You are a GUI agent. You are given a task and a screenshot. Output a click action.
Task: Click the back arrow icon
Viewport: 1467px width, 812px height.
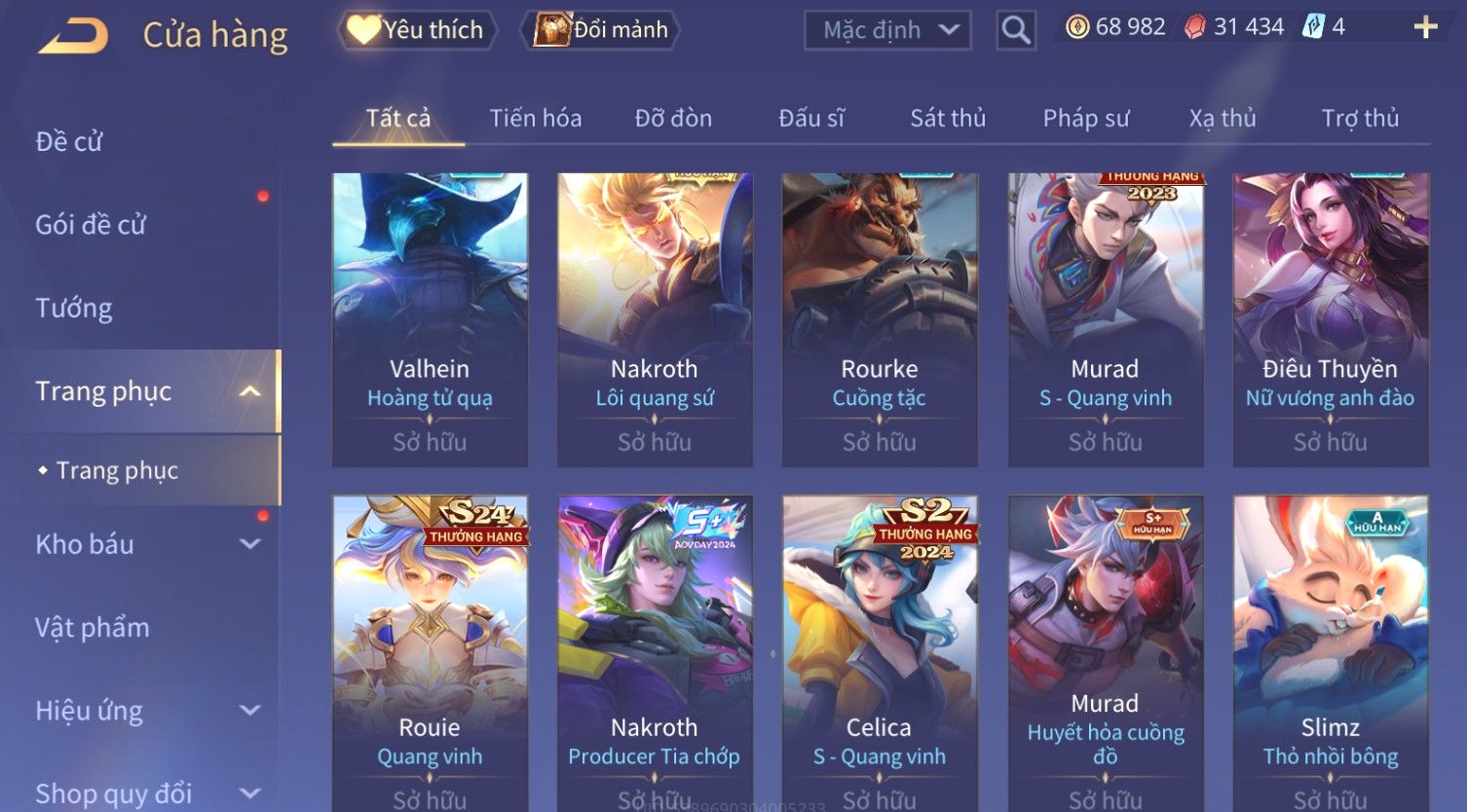tap(73, 37)
